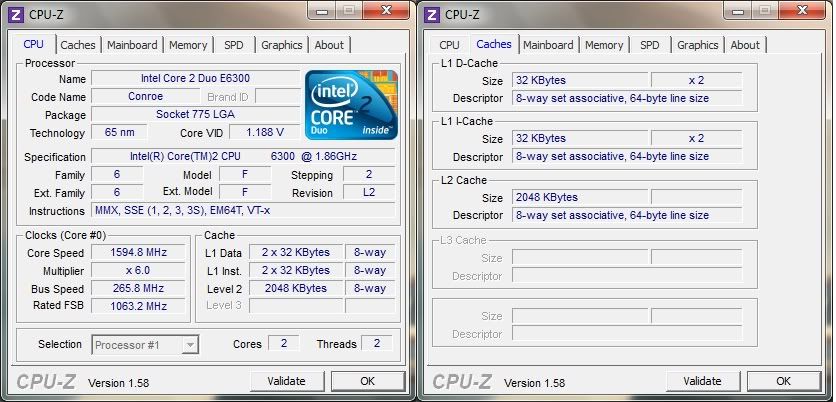Open Memory tab in right window
Viewport: 836px width, 402px height.
(604, 45)
